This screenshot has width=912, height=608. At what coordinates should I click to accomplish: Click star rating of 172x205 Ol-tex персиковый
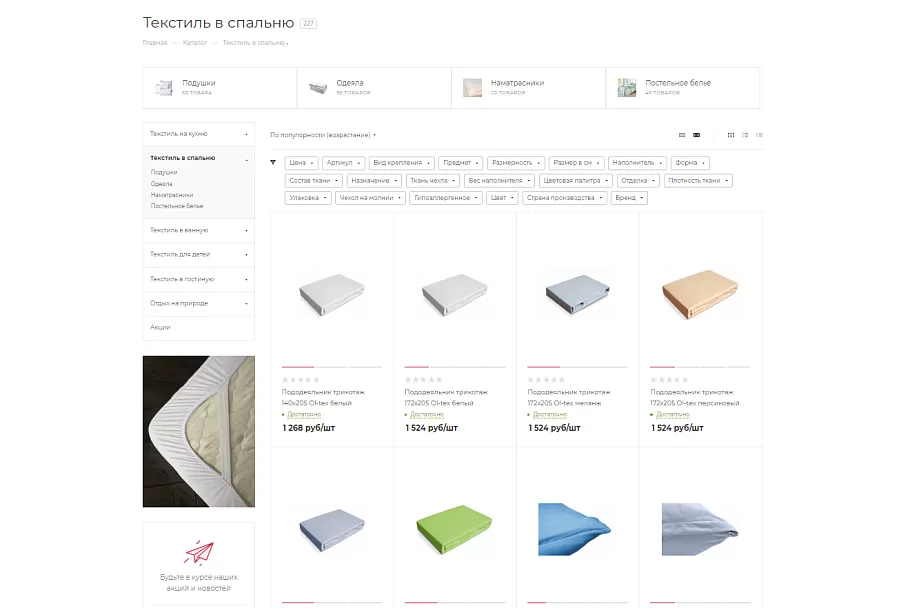pyautogui.click(x=669, y=380)
